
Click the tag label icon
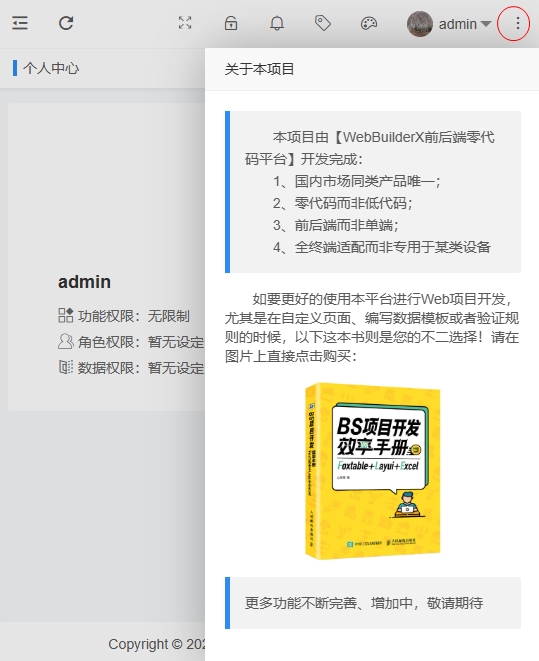coord(323,23)
